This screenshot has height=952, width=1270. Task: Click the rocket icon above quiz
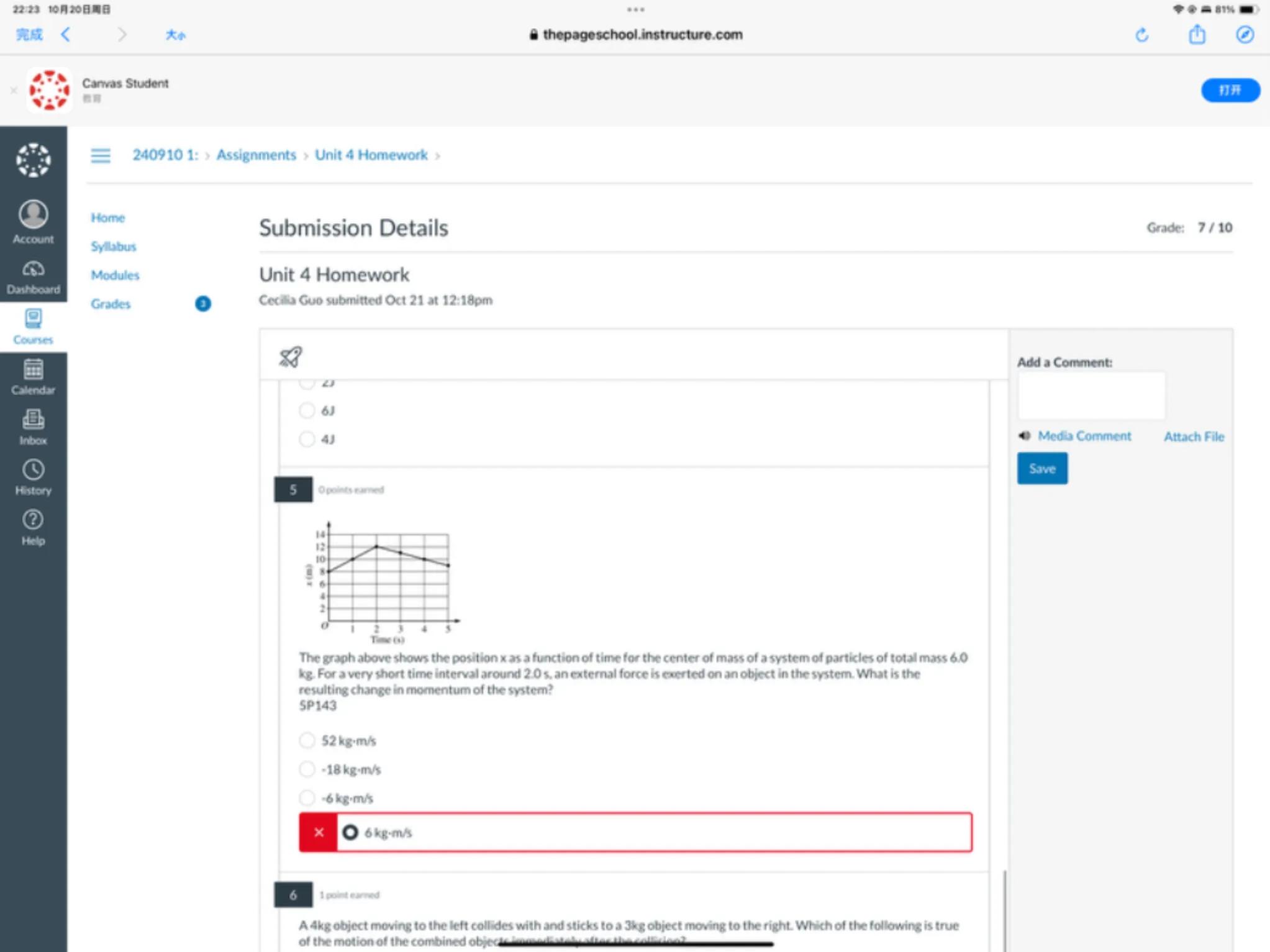click(290, 356)
